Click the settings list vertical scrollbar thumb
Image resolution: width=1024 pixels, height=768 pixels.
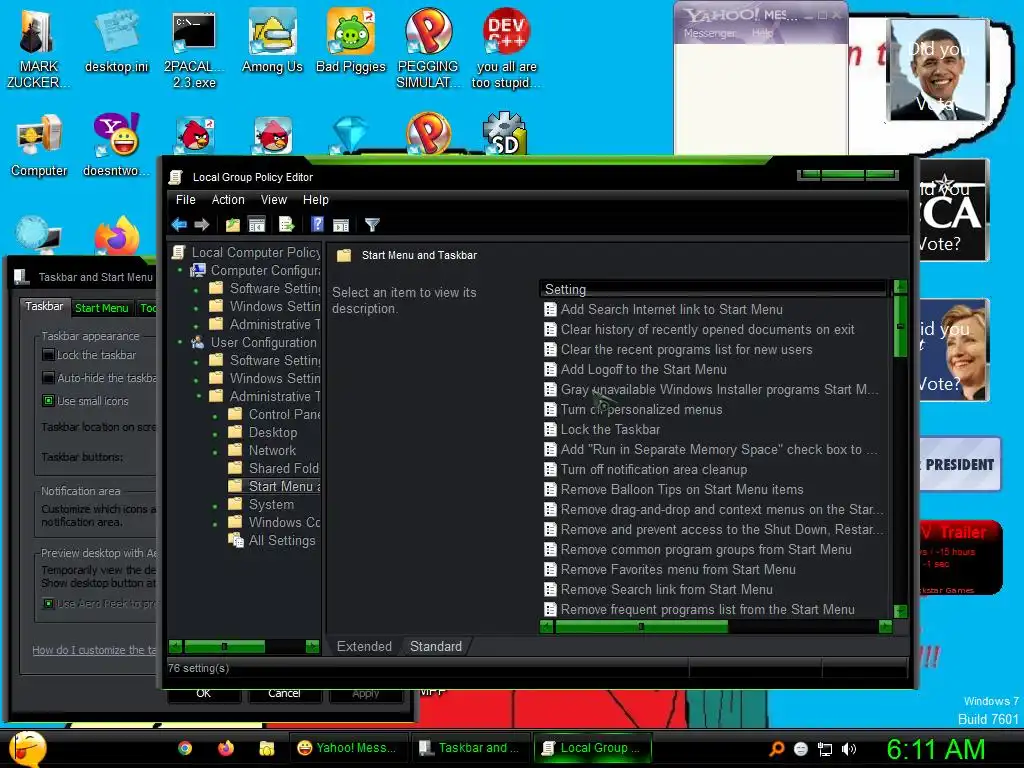pyautogui.click(x=900, y=326)
